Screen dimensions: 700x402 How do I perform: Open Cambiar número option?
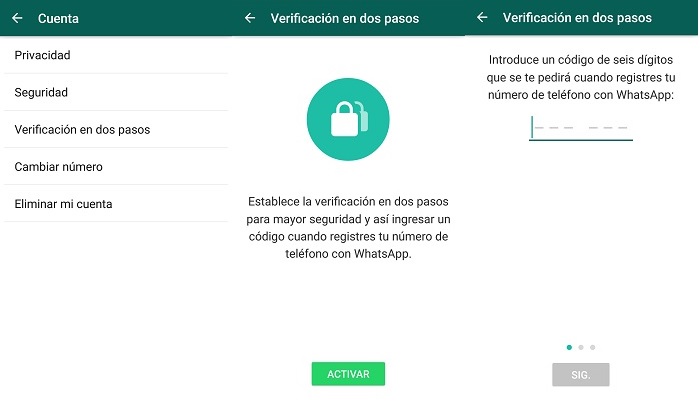click(x=116, y=166)
